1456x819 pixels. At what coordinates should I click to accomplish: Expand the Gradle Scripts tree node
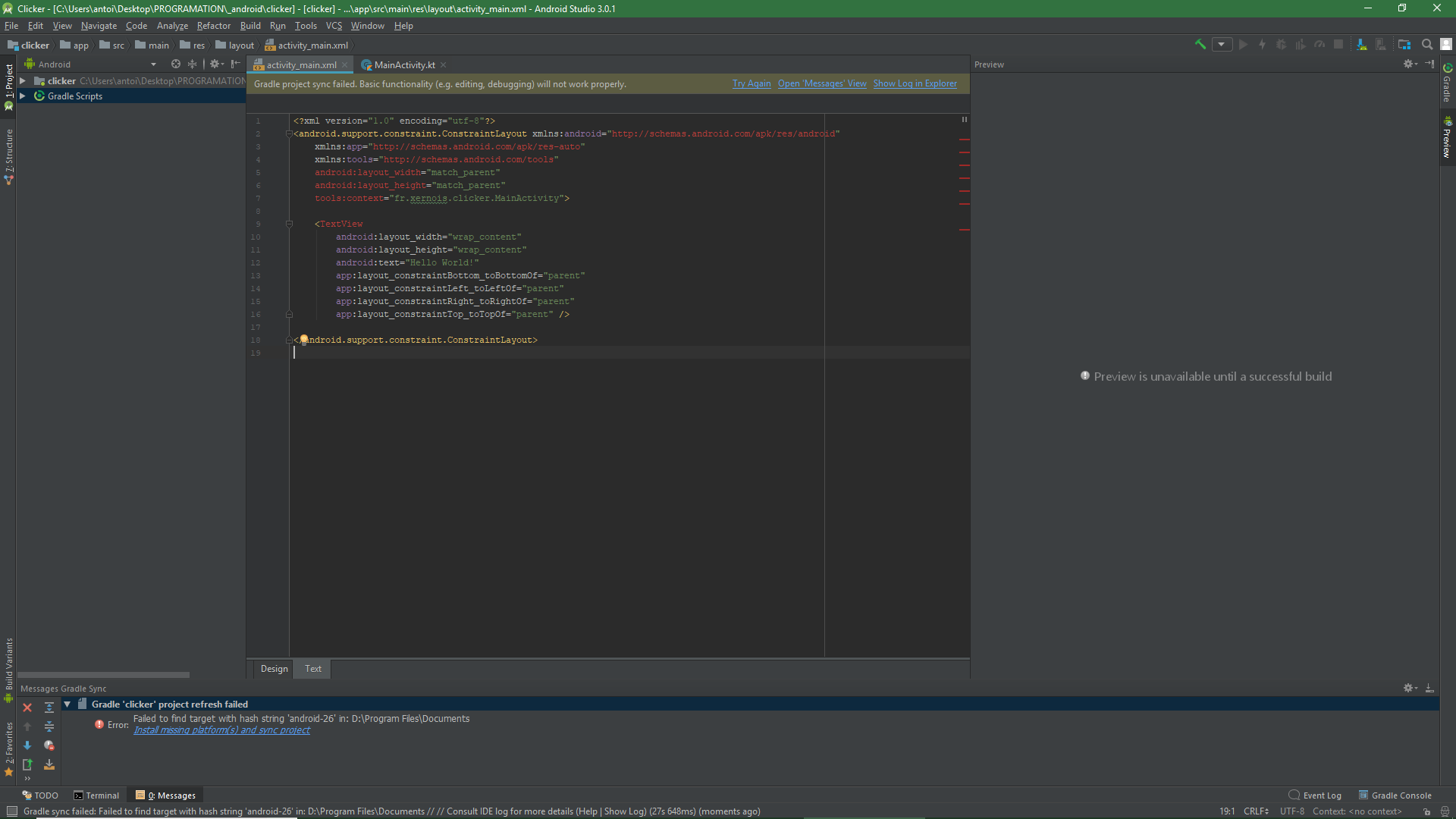pos(23,96)
